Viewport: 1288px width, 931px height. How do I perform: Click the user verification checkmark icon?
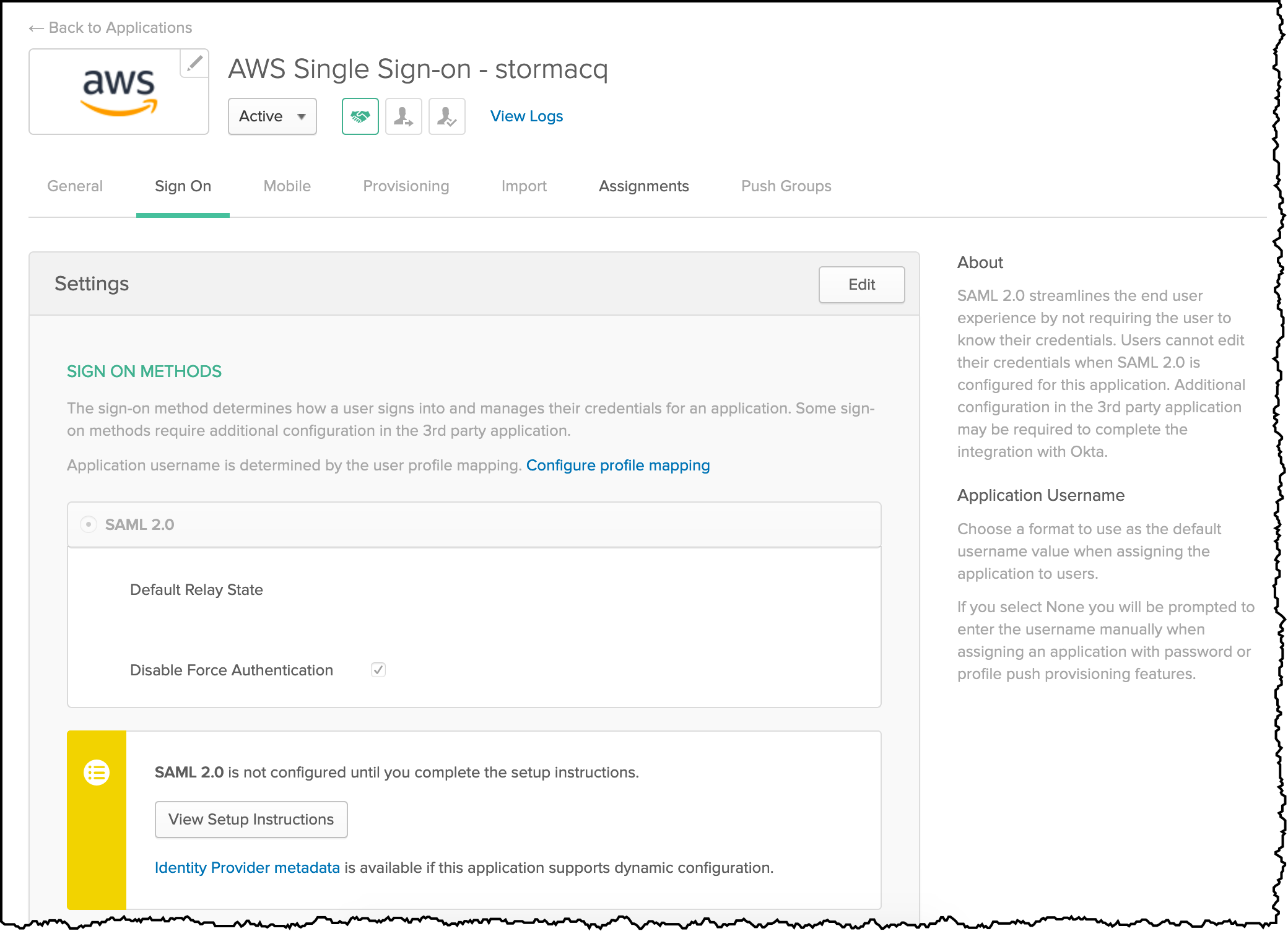(446, 116)
